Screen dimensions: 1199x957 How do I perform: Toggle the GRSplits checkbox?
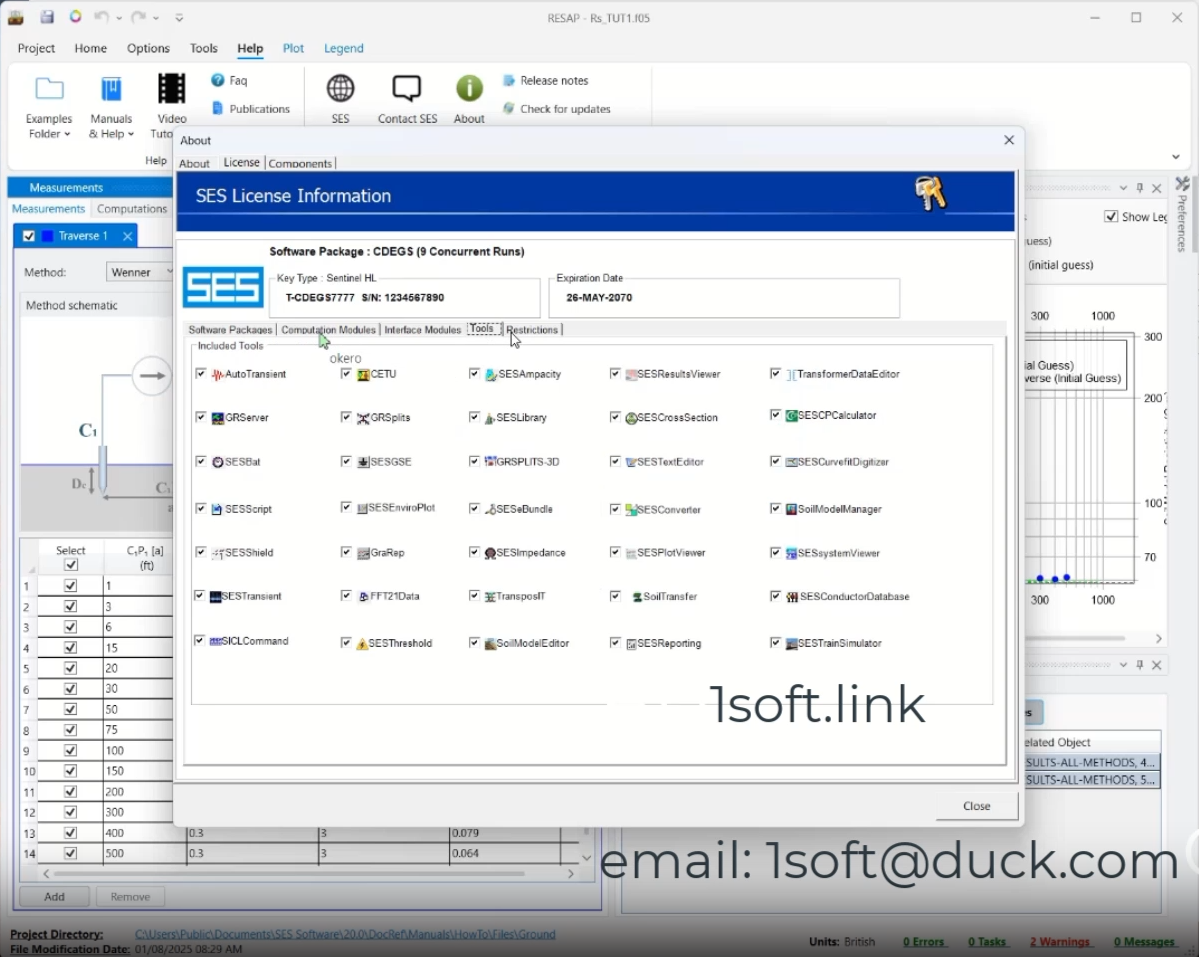(x=346, y=417)
